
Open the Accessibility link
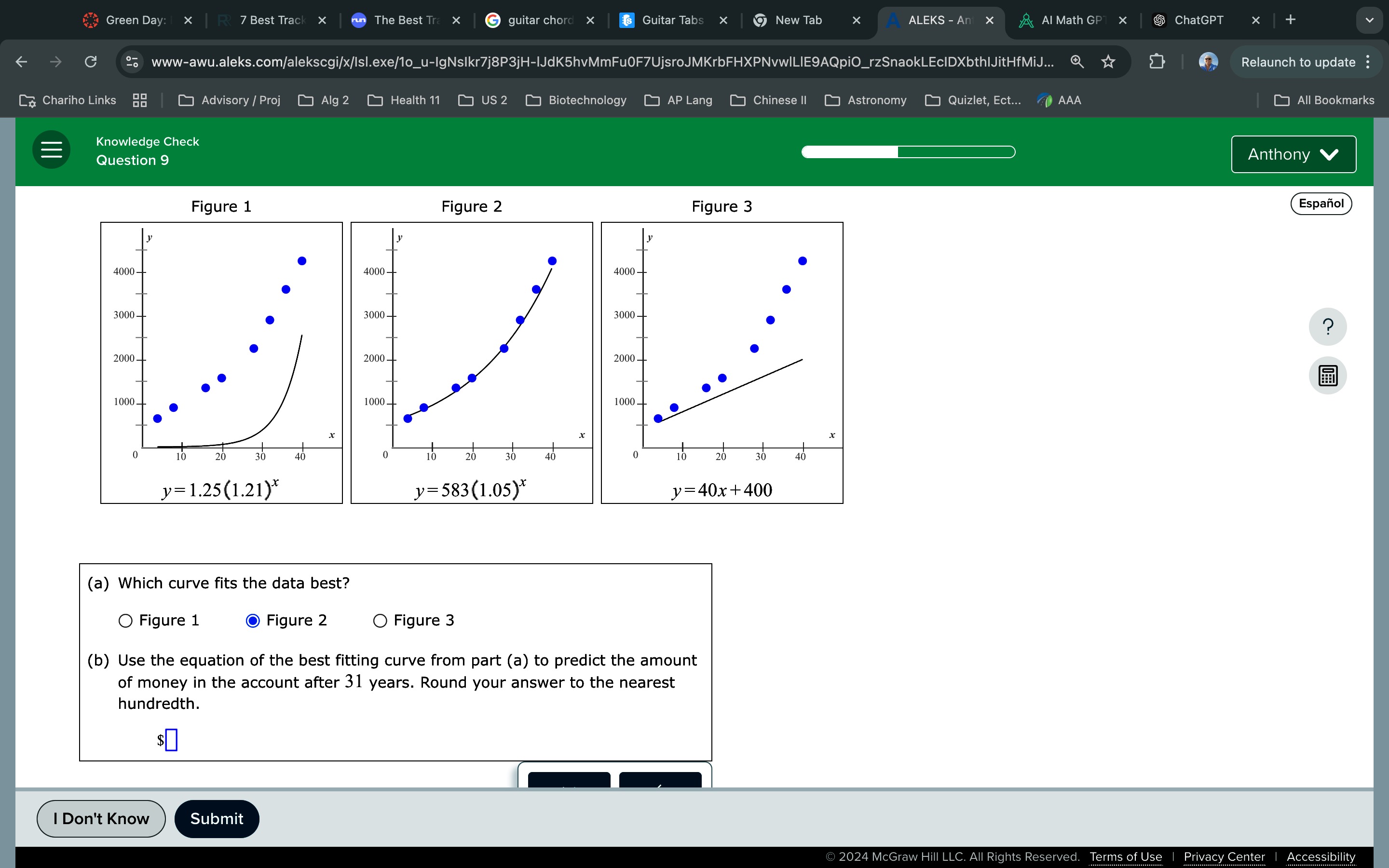pos(1321,856)
